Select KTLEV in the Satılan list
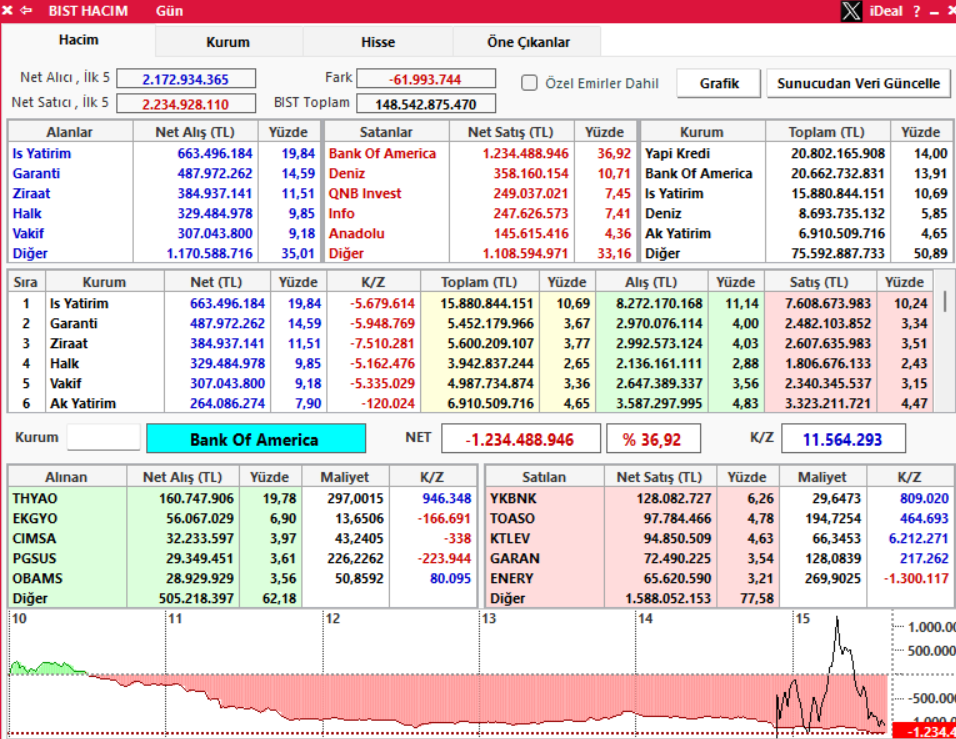This screenshot has height=739, width=956. point(510,539)
